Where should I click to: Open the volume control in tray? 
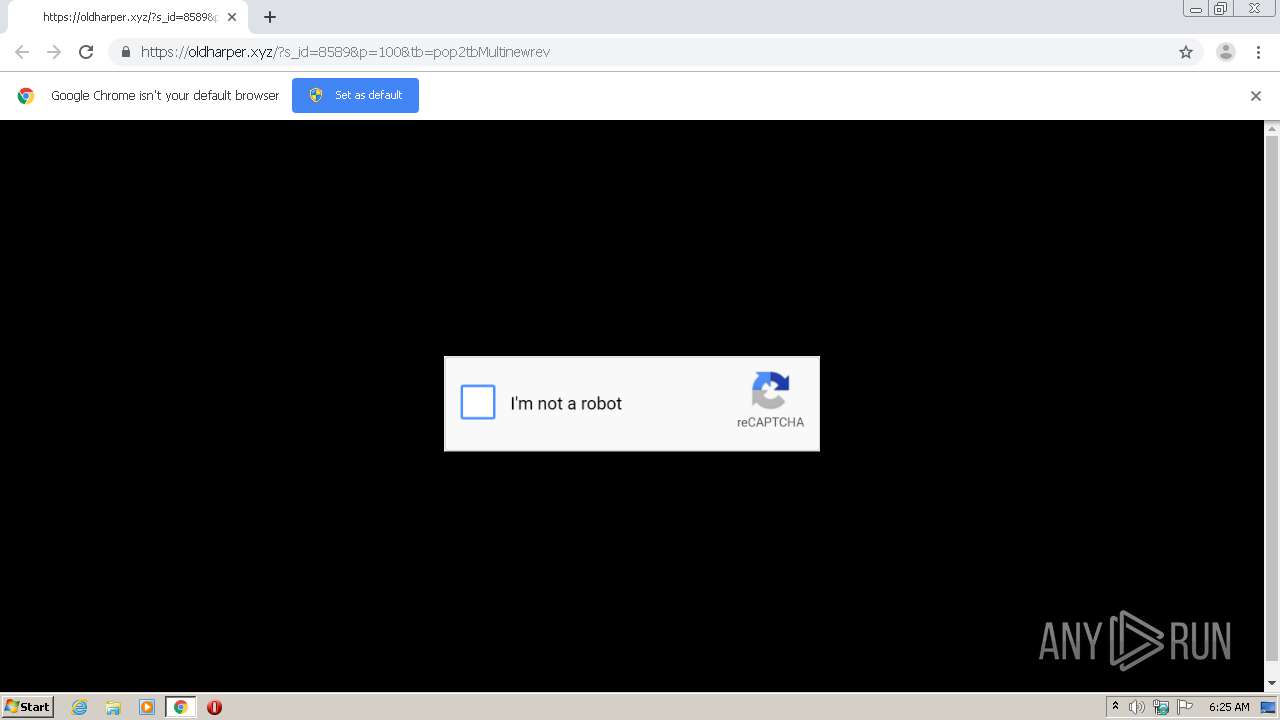click(x=1137, y=707)
